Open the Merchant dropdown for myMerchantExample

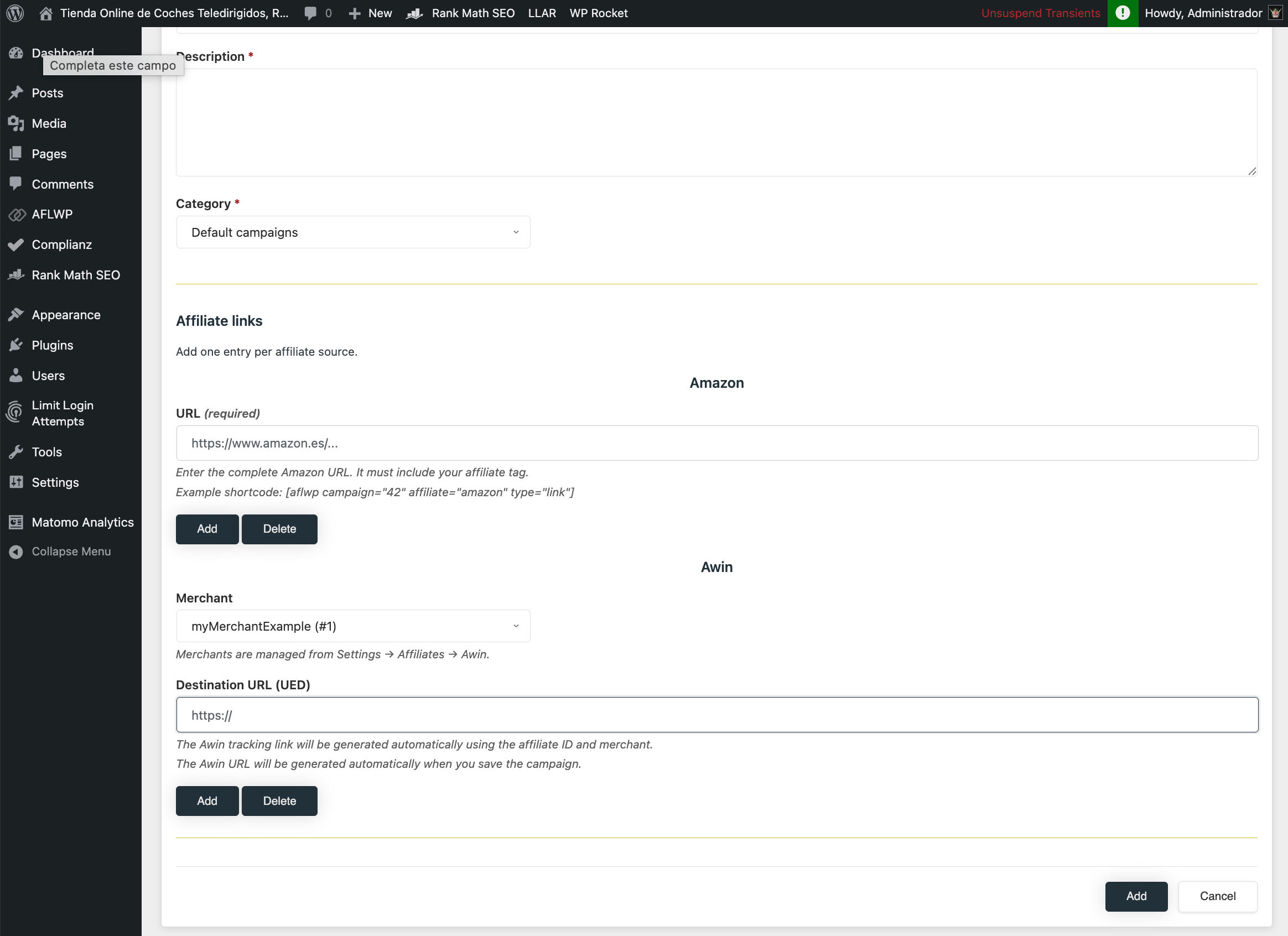coord(352,625)
